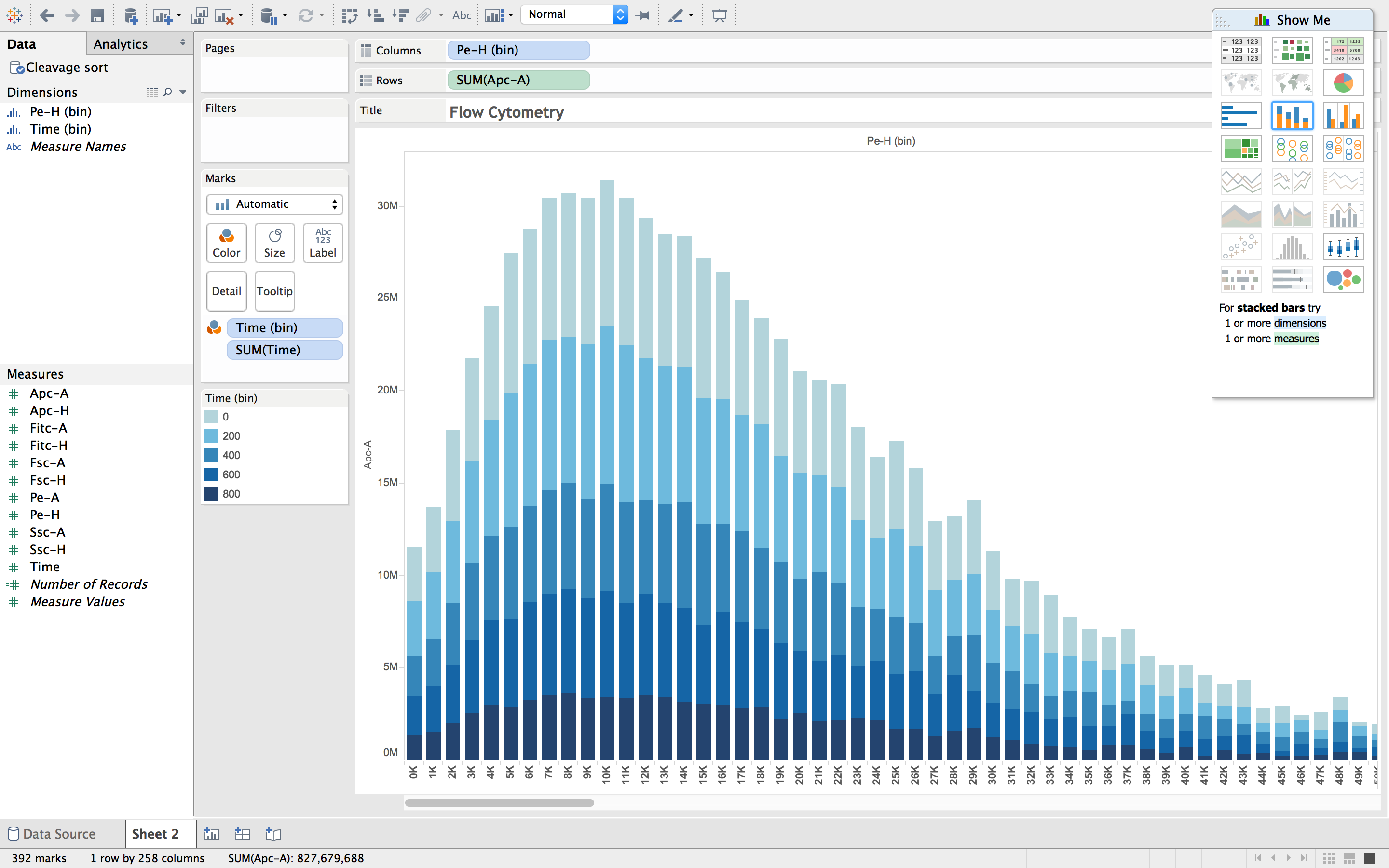The height and width of the screenshot is (868, 1389).
Task: Click the Size button on Marks card
Action: pyautogui.click(x=274, y=243)
